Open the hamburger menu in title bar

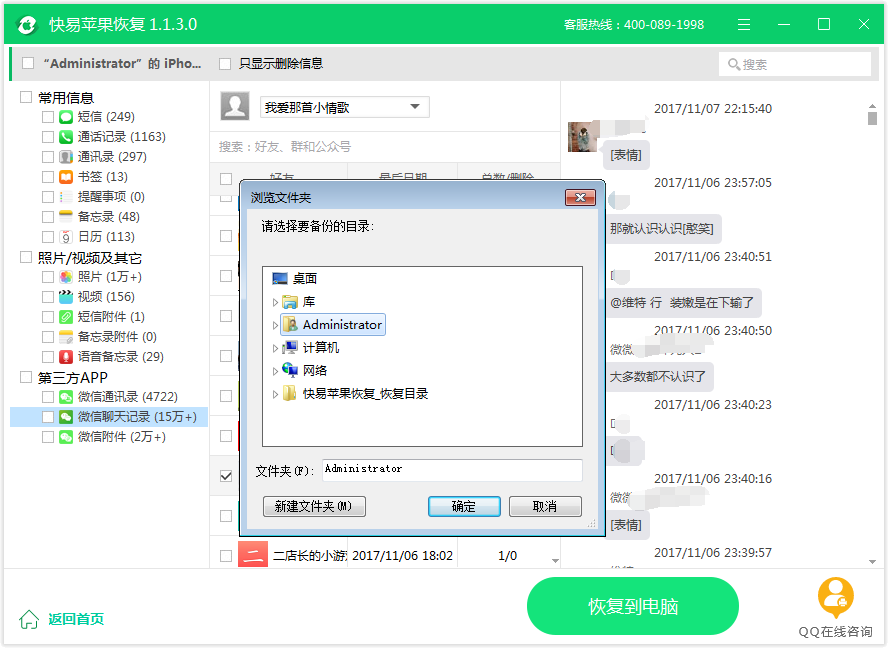(744, 24)
